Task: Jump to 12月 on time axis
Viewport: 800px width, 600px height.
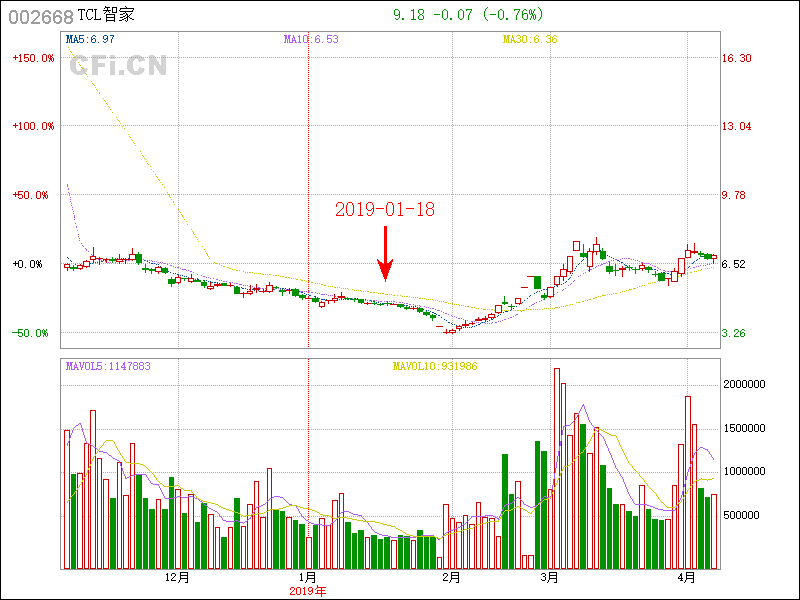Action: (177, 578)
